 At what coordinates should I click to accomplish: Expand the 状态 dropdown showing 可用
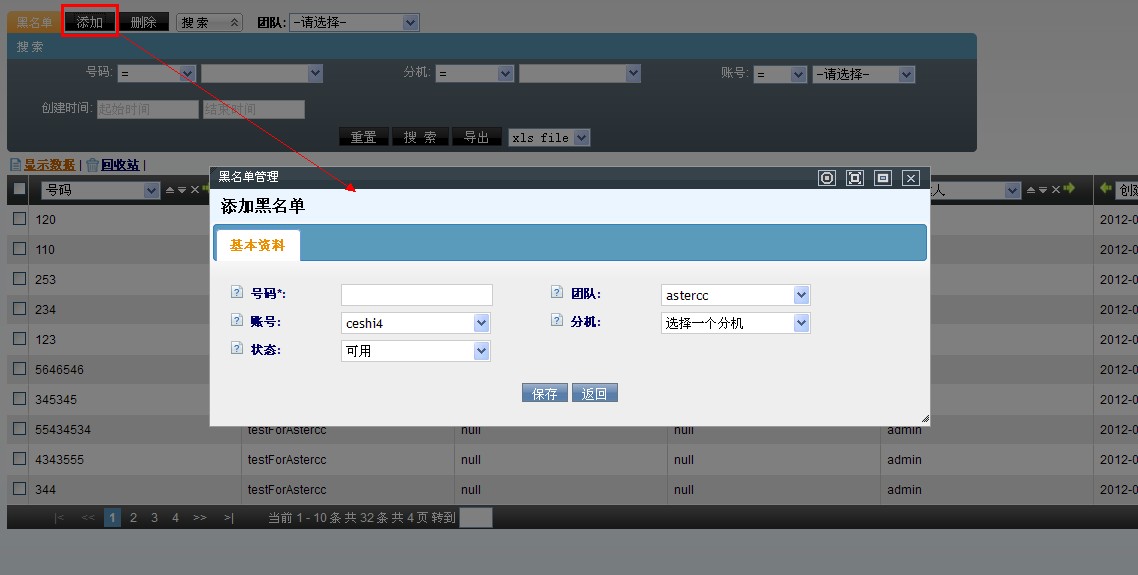coord(415,351)
